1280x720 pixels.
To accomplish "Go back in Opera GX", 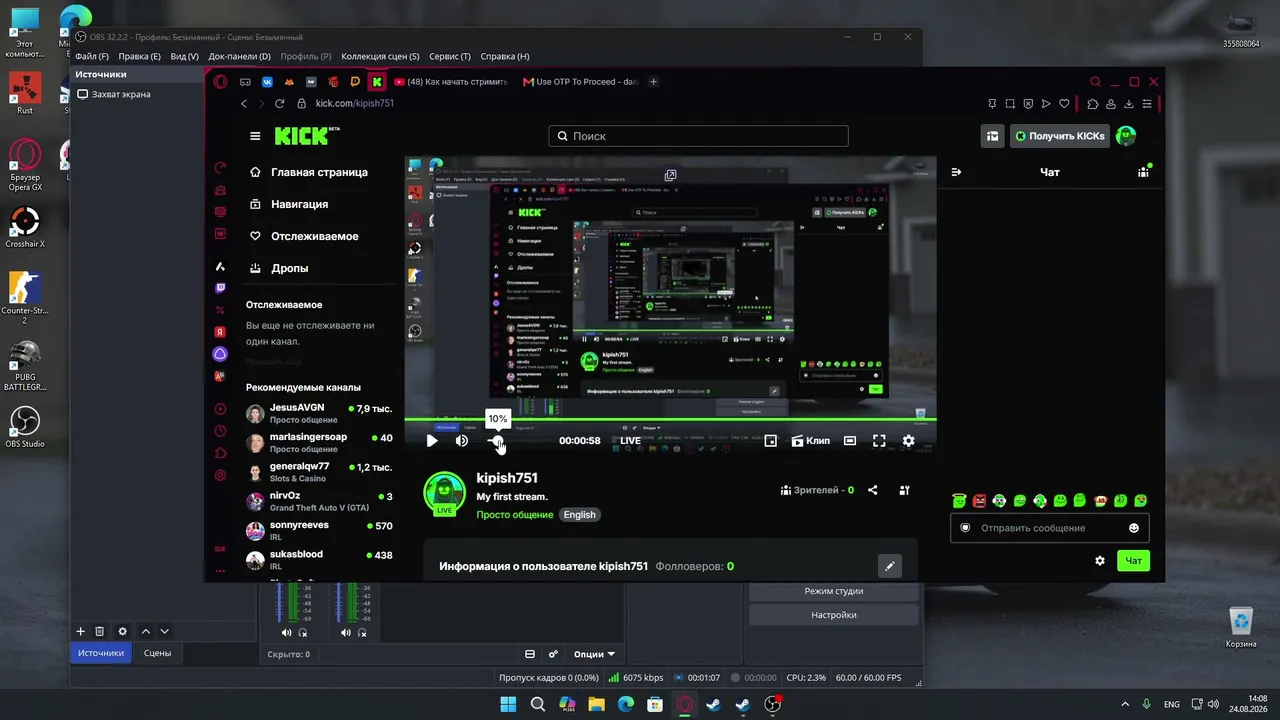I will click(x=244, y=104).
